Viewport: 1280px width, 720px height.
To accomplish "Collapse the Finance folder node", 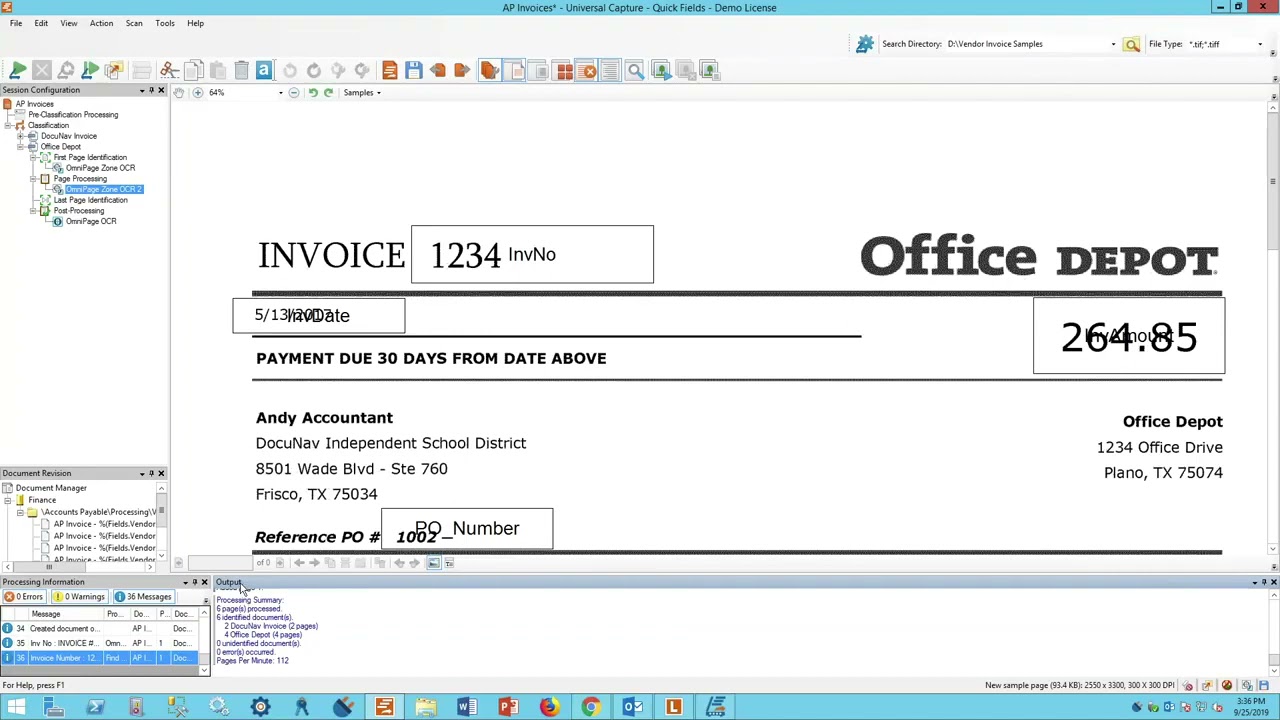I will pos(8,500).
